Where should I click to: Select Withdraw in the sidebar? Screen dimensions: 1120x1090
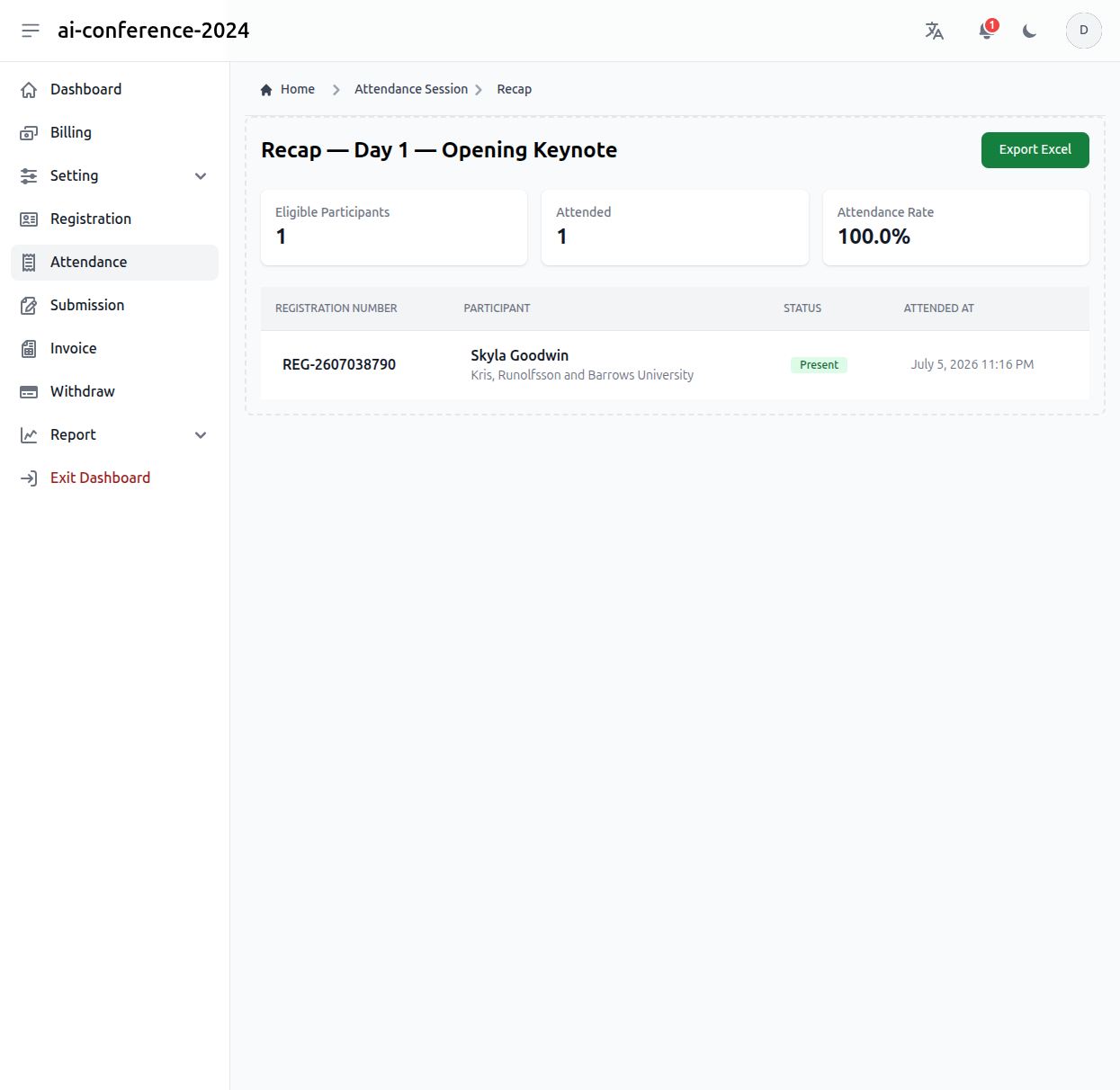coord(114,392)
